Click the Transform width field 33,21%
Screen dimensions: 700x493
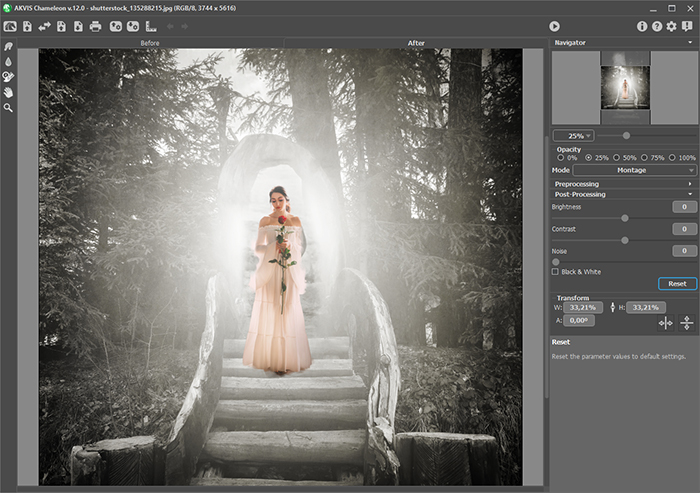pos(583,307)
